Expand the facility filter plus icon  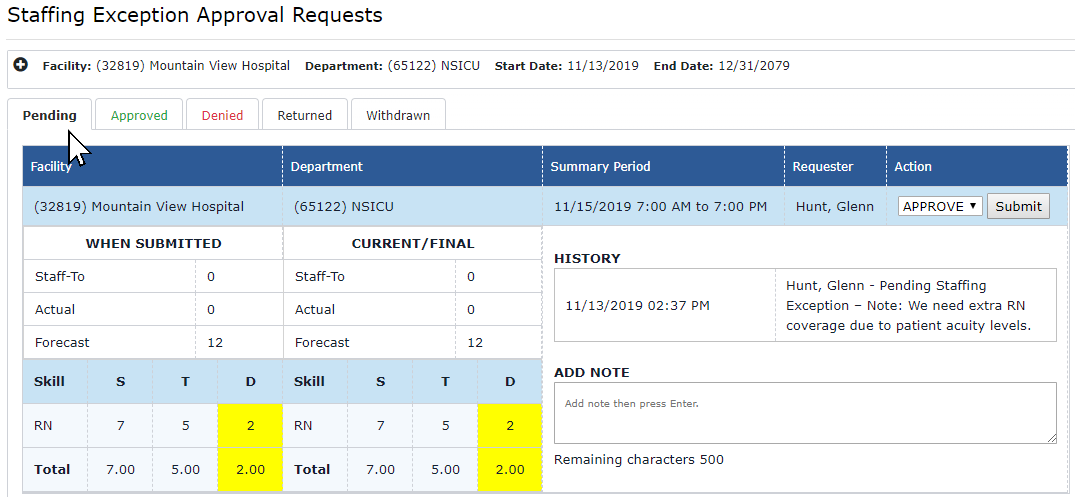point(20,65)
